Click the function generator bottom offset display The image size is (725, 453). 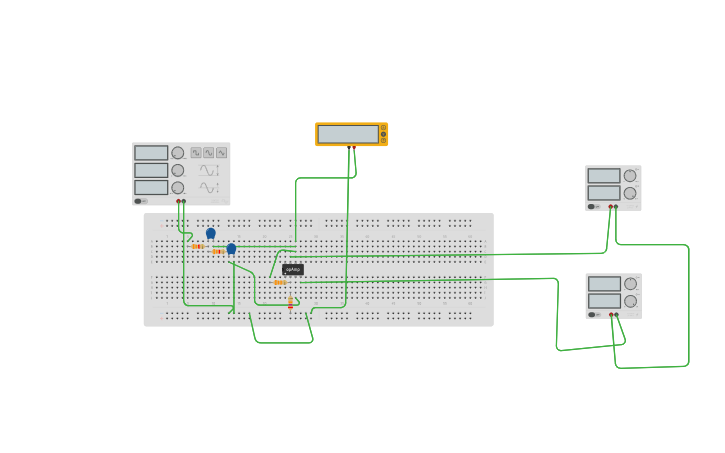click(151, 187)
